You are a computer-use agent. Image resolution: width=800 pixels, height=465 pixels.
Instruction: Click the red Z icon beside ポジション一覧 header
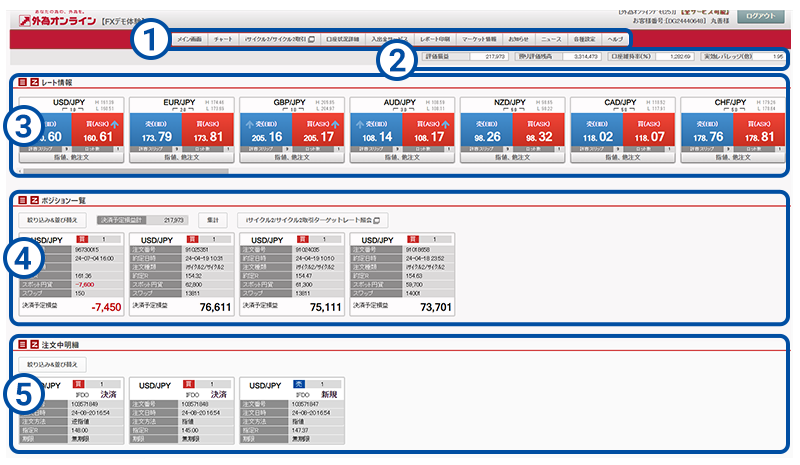coord(35,200)
